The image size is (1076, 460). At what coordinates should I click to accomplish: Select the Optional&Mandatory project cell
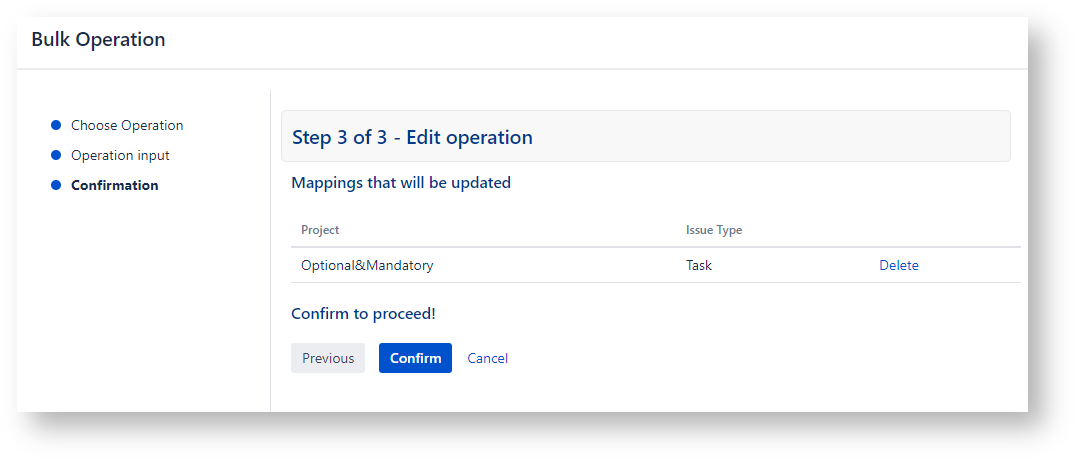coord(367,266)
